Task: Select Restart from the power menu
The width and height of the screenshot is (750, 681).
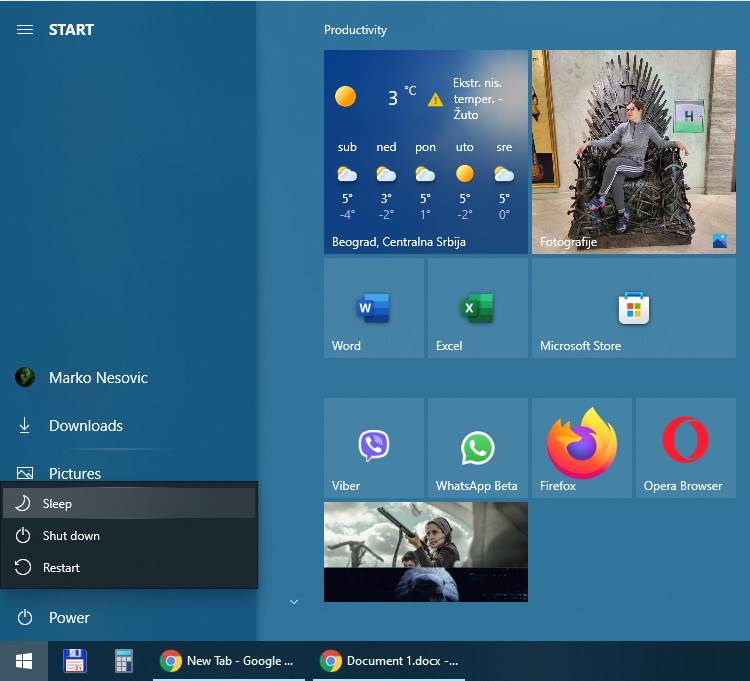Action: pyautogui.click(x=129, y=568)
